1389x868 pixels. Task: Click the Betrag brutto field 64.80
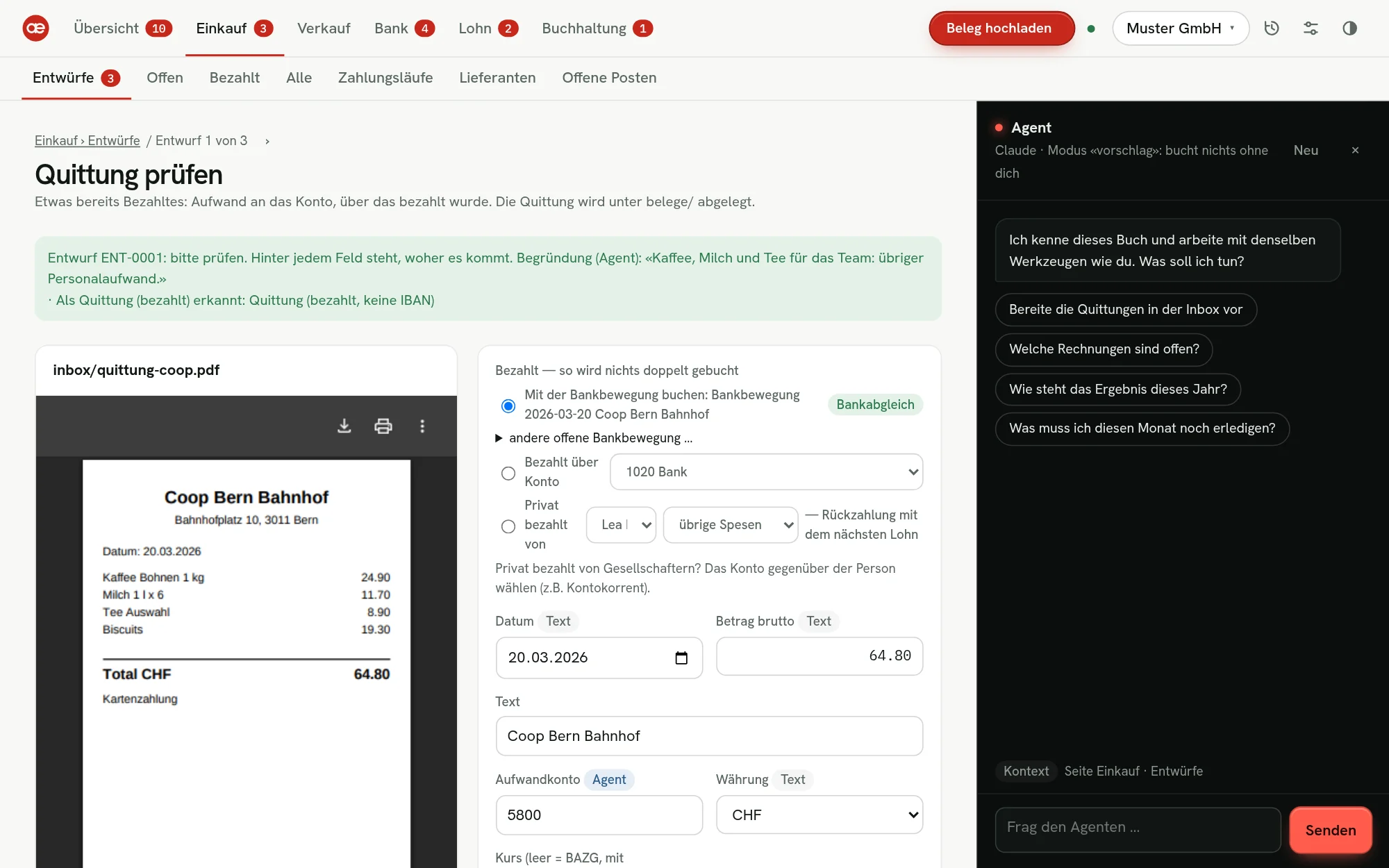(819, 656)
